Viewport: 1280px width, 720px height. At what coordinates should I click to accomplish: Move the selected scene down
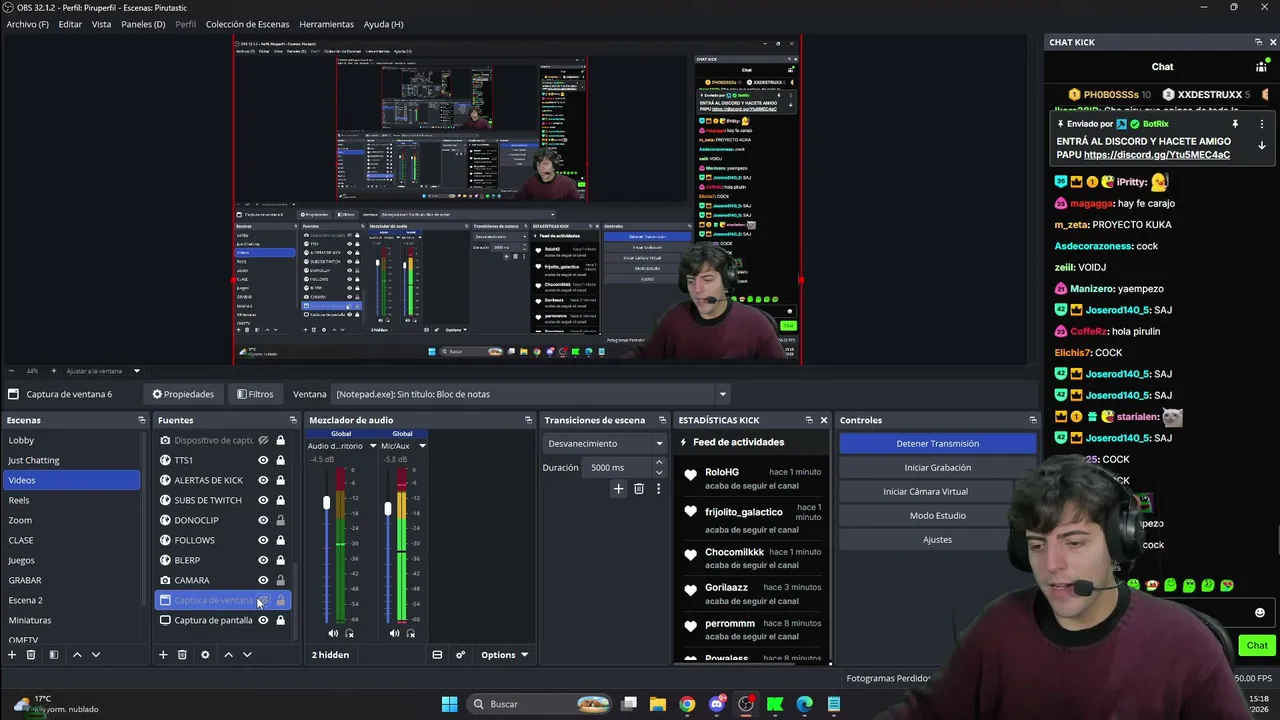pos(96,655)
